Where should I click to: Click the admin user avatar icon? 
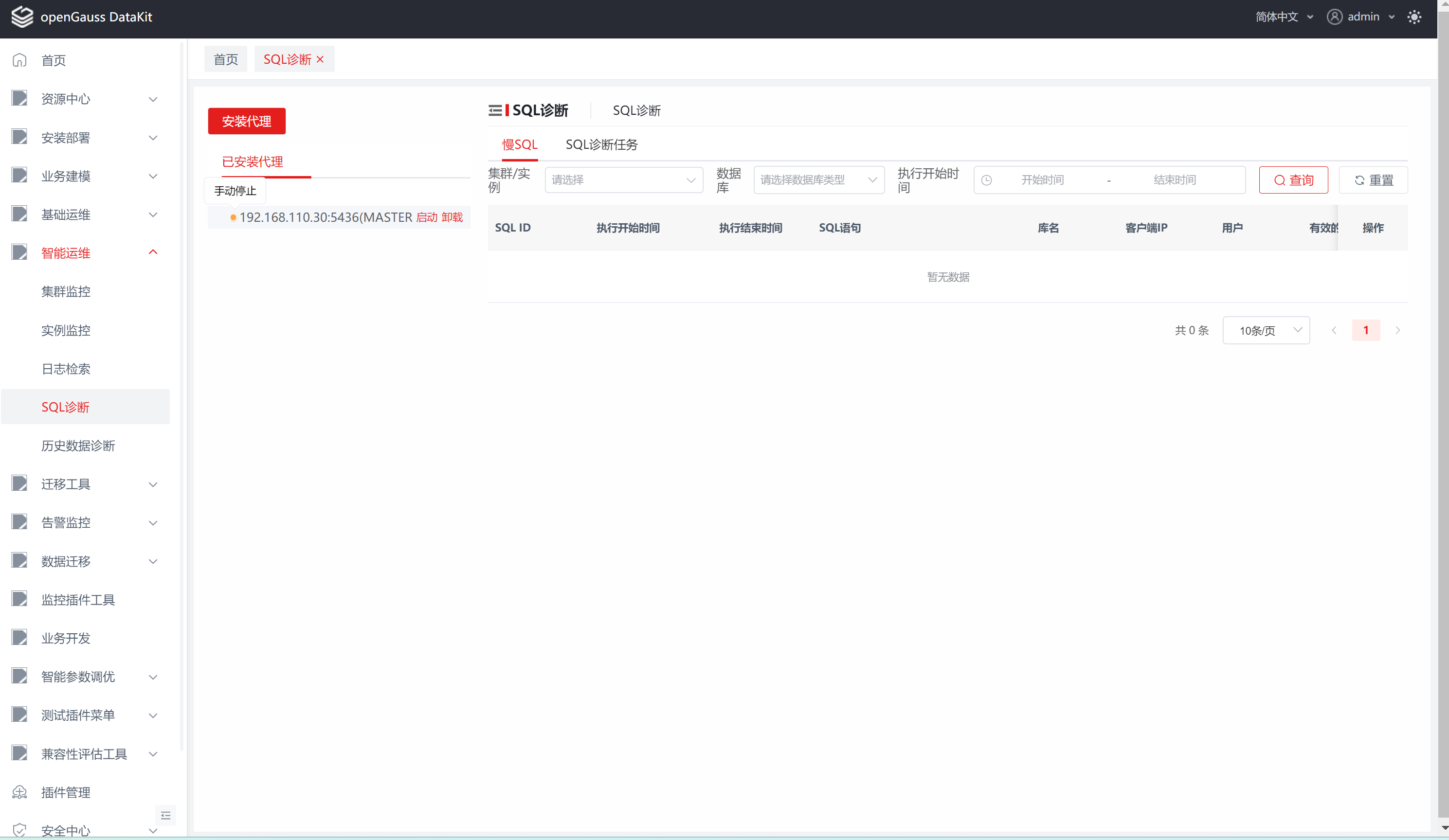1334,17
